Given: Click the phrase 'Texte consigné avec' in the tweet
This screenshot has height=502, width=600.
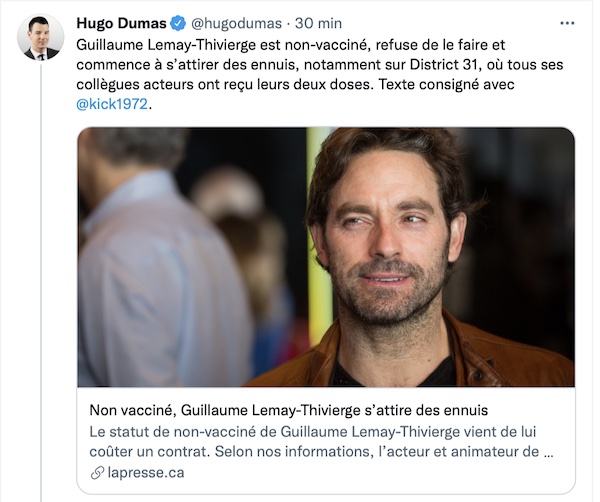Looking at the screenshot, I should pos(446,85).
